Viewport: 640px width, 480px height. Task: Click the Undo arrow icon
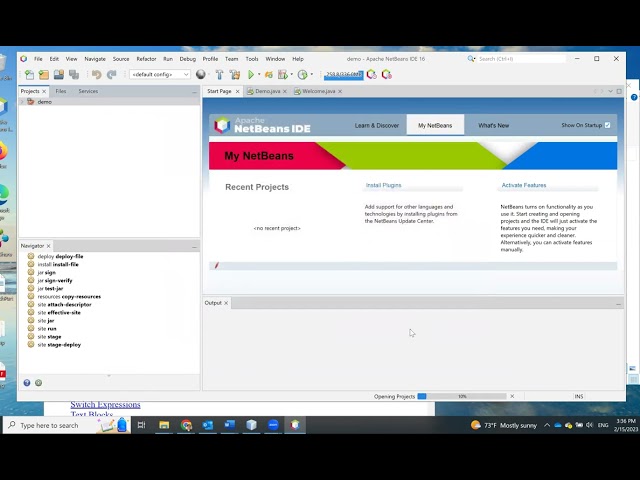[x=96, y=74]
